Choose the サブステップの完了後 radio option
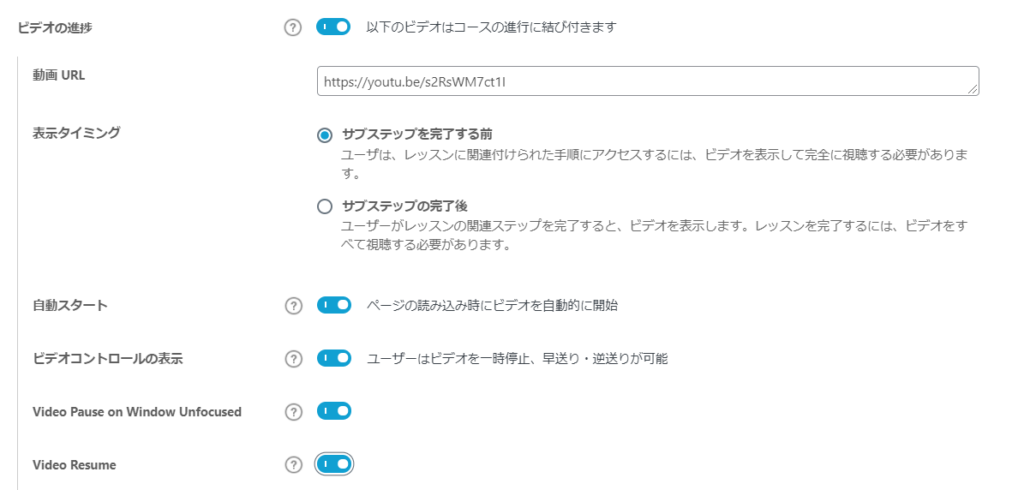Viewport: 1024px width, 490px height. (325, 207)
